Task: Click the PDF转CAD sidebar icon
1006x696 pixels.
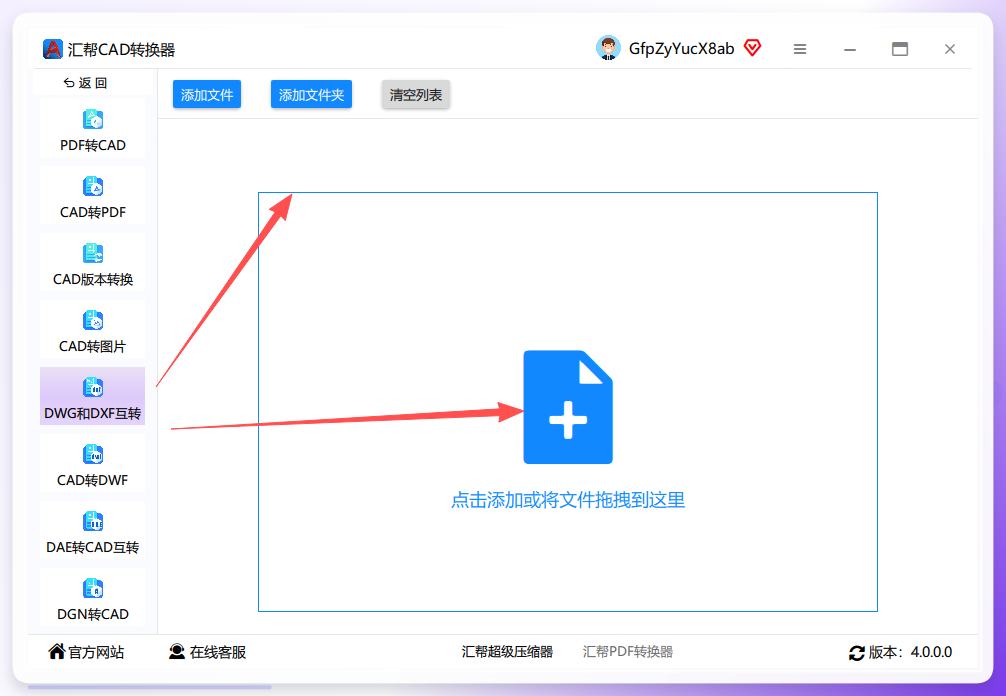Action: point(93,119)
